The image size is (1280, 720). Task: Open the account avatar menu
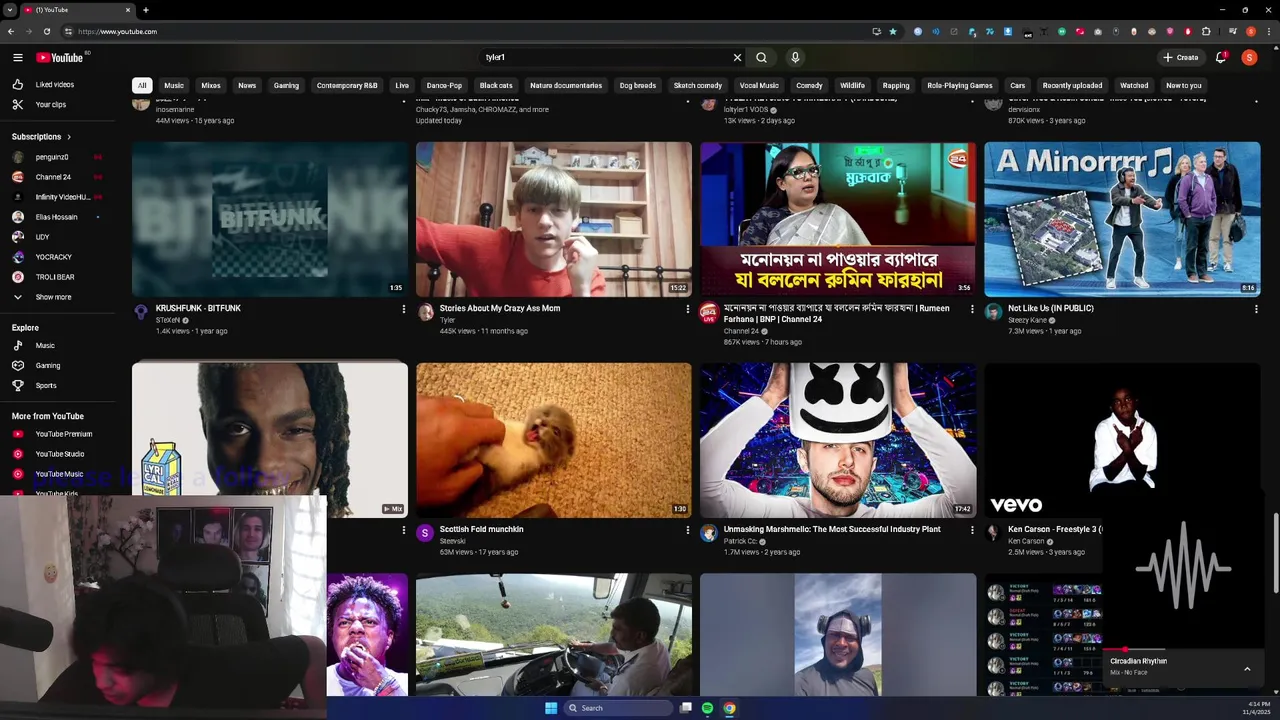1249,58
